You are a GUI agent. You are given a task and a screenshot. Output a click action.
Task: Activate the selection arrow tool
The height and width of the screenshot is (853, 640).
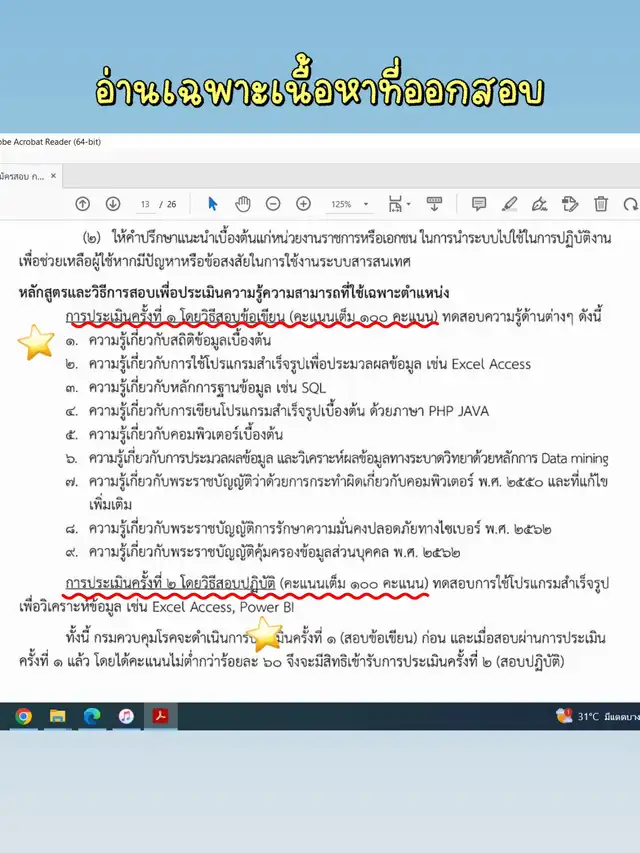pyautogui.click(x=213, y=204)
